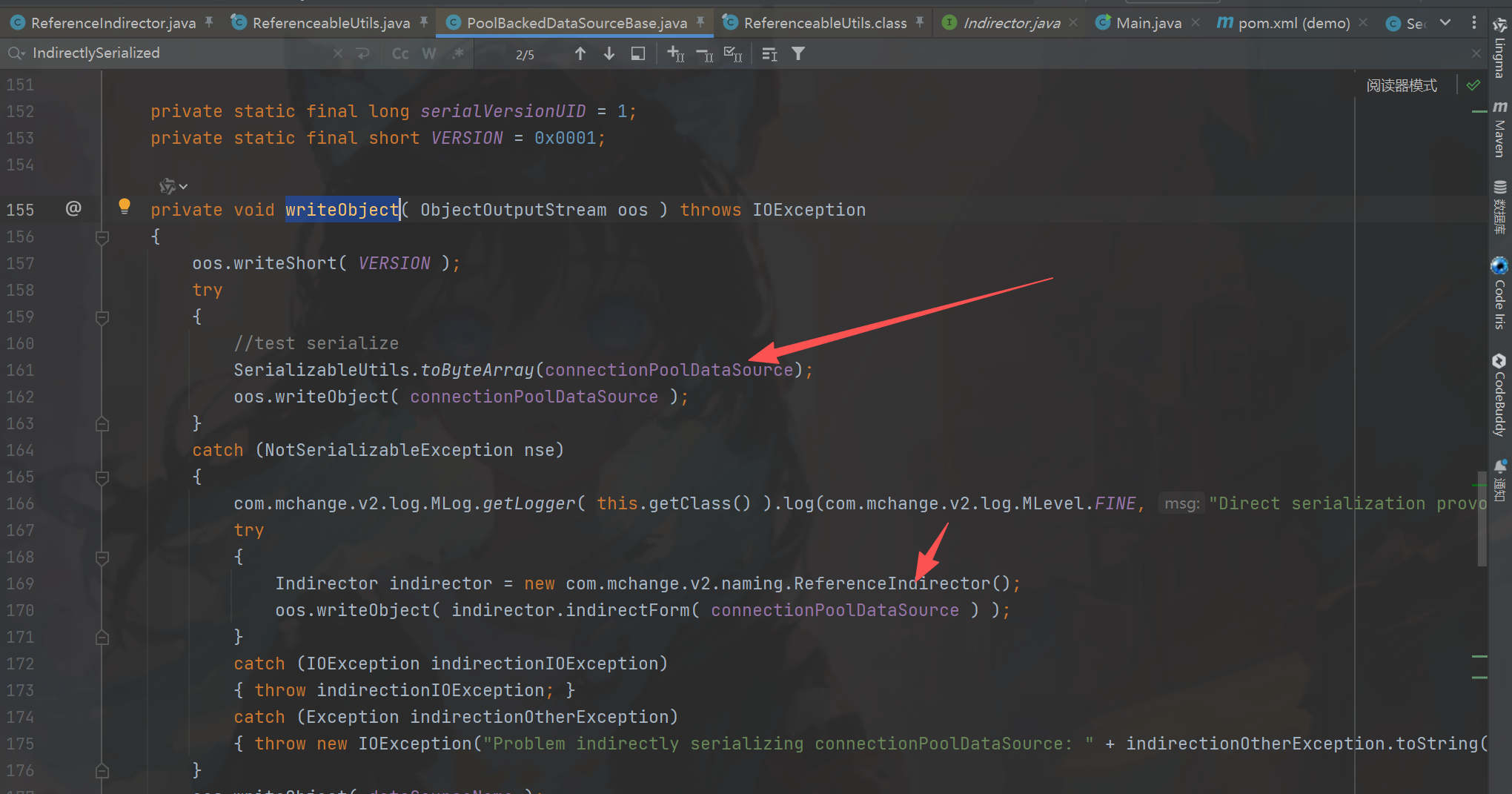
Task: Collapse the writeObject method body fold on line 156
Action: [x=102, y=237]
